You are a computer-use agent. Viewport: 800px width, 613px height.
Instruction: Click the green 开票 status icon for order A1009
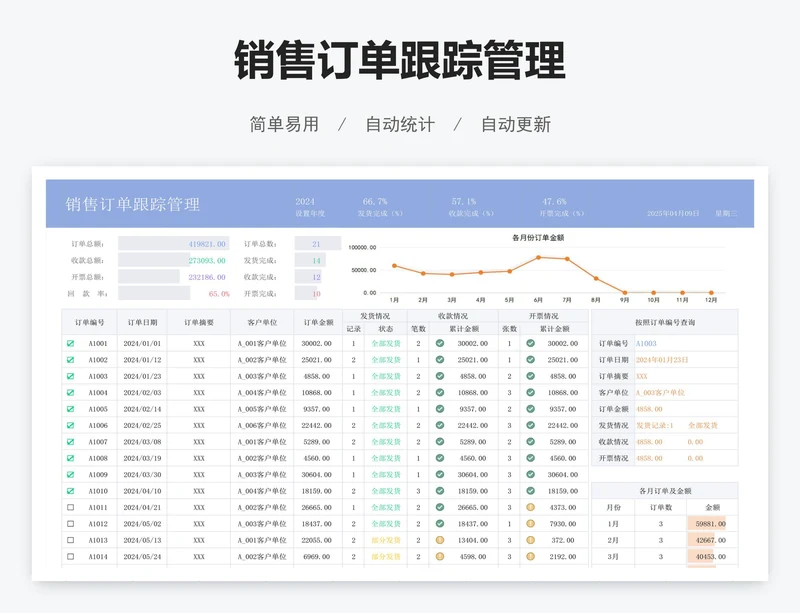pos(531,475)
